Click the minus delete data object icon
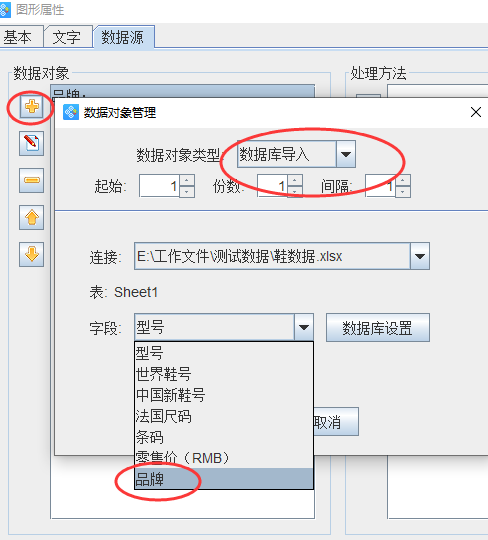Screen dimensions: 488x540 coord(31,180)
